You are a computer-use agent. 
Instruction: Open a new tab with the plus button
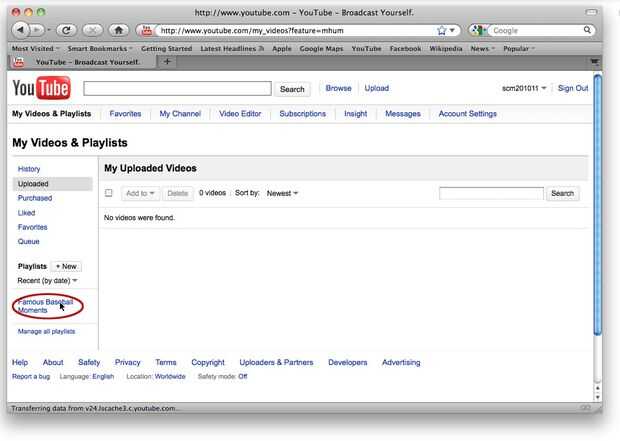(167, 62)
